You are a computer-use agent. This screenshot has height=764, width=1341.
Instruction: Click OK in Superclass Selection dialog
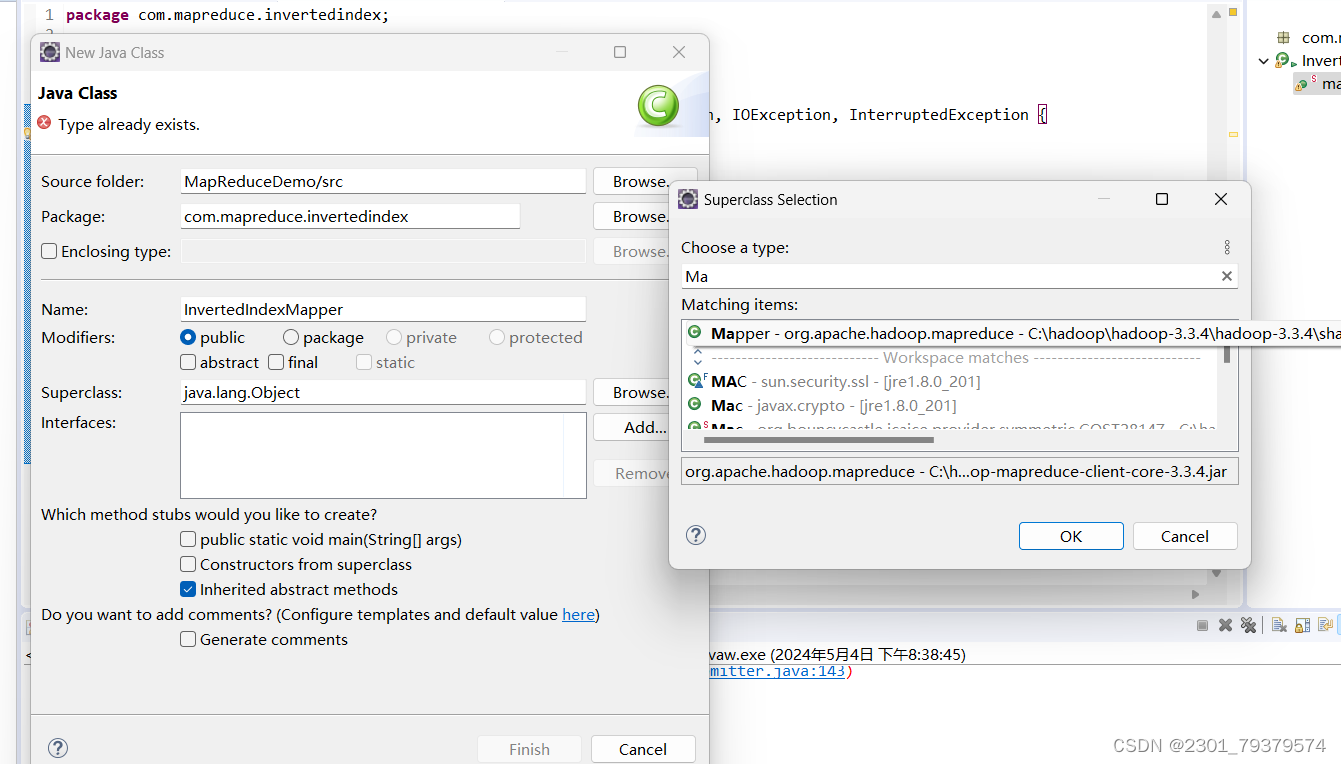(1071, 536)
